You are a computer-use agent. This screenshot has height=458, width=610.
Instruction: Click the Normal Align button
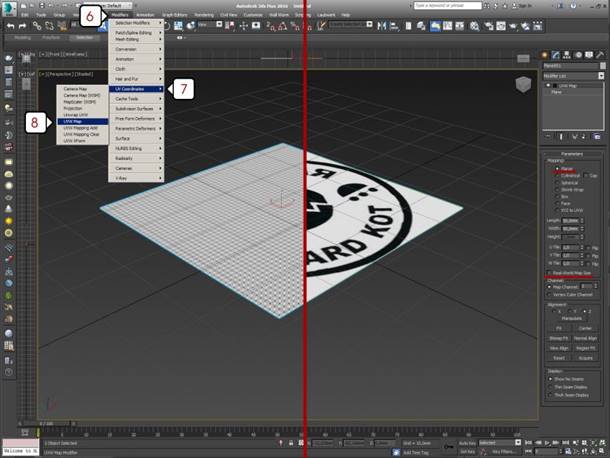tap(585, 339)
